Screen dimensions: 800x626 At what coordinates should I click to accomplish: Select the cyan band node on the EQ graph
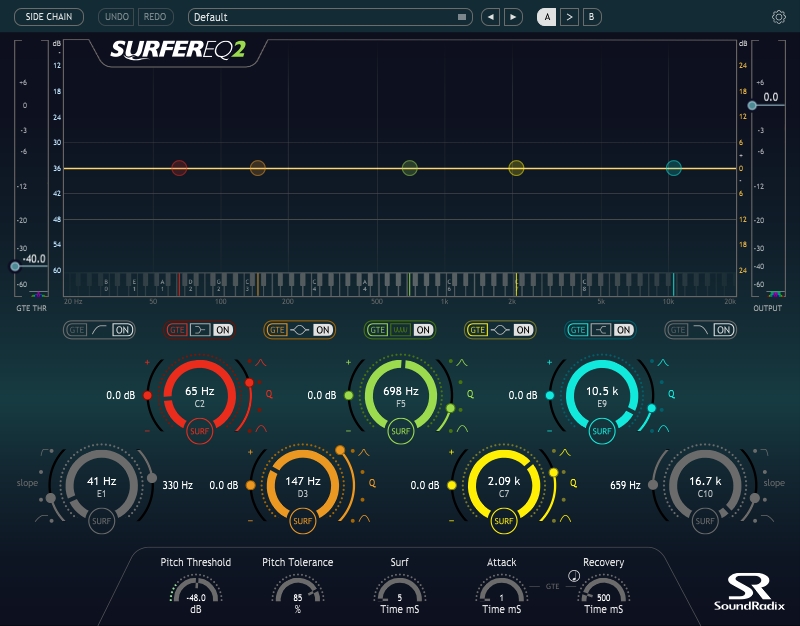tap(674, 168)
